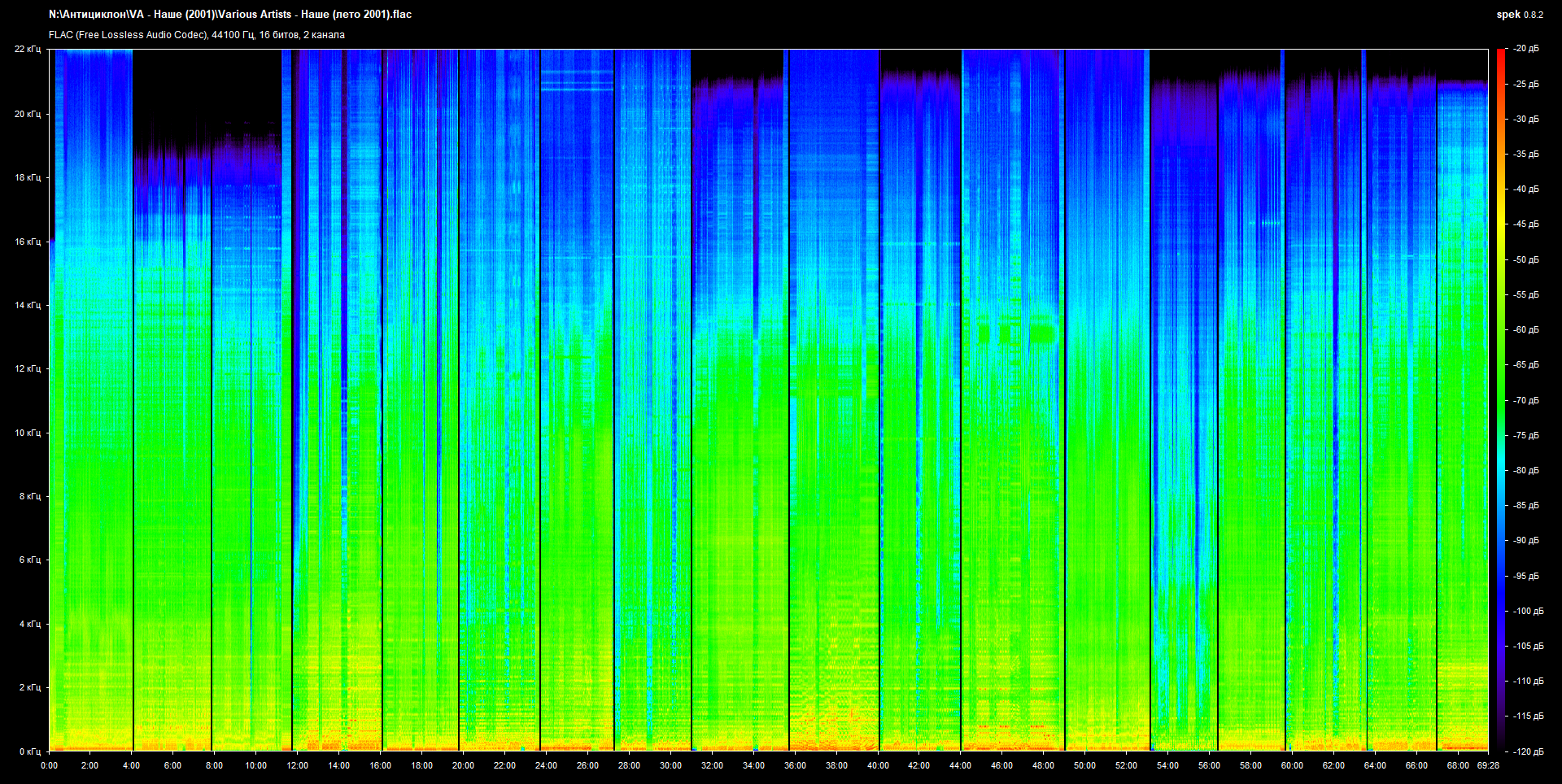Image resolution: width=1562 pixels, height=784 pixels.
Task: Click the -120 дБ level label
Action: point(1527,751)
